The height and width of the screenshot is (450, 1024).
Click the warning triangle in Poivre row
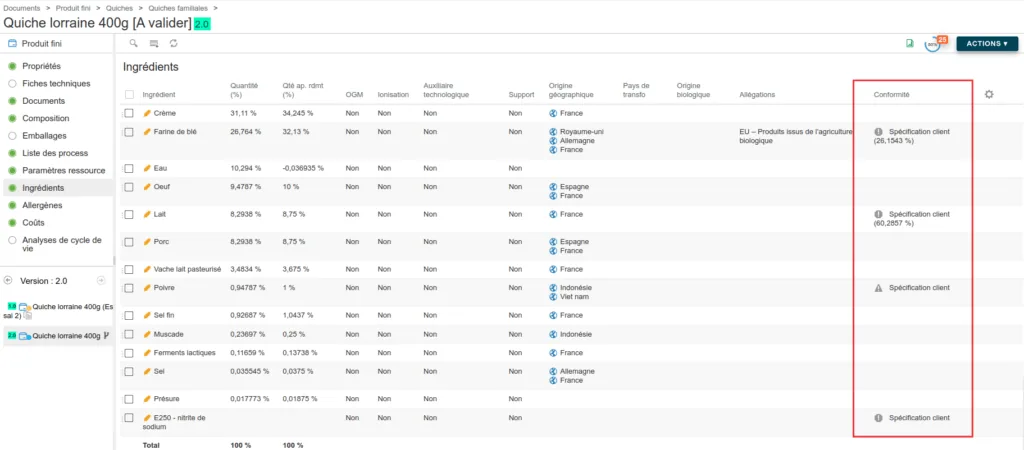pos(878,288)
